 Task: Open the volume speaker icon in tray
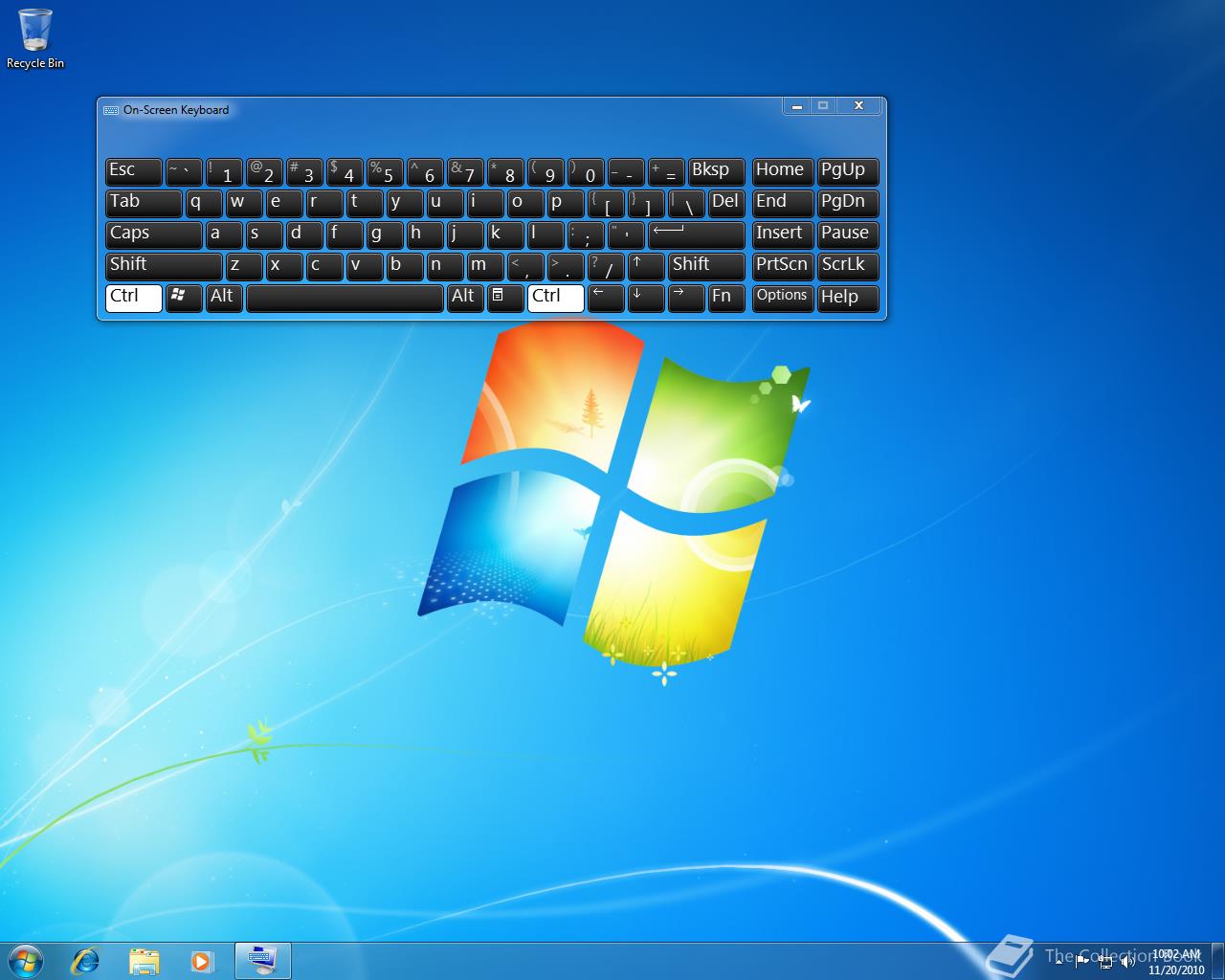click(x=1127, y=962)
